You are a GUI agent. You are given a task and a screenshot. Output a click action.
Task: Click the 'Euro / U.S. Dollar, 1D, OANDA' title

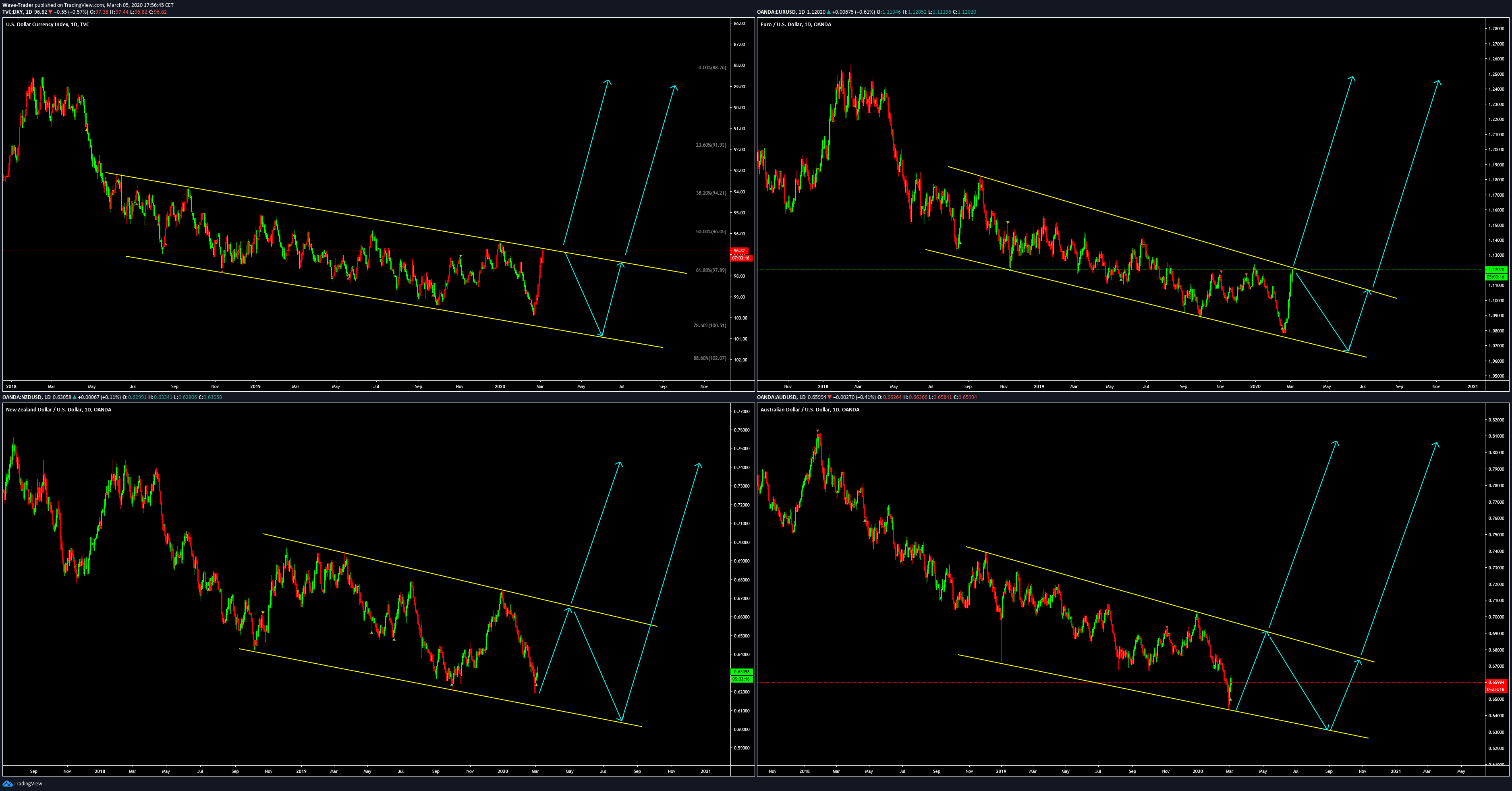795,24
